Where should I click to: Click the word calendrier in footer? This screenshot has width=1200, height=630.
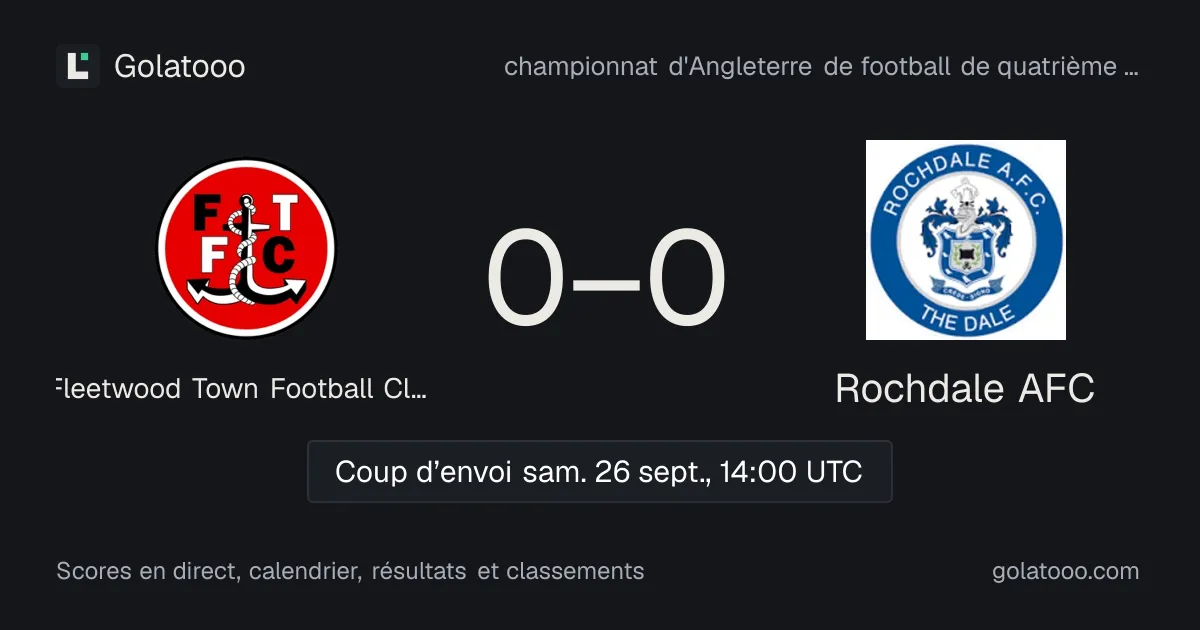pos(305,571)
